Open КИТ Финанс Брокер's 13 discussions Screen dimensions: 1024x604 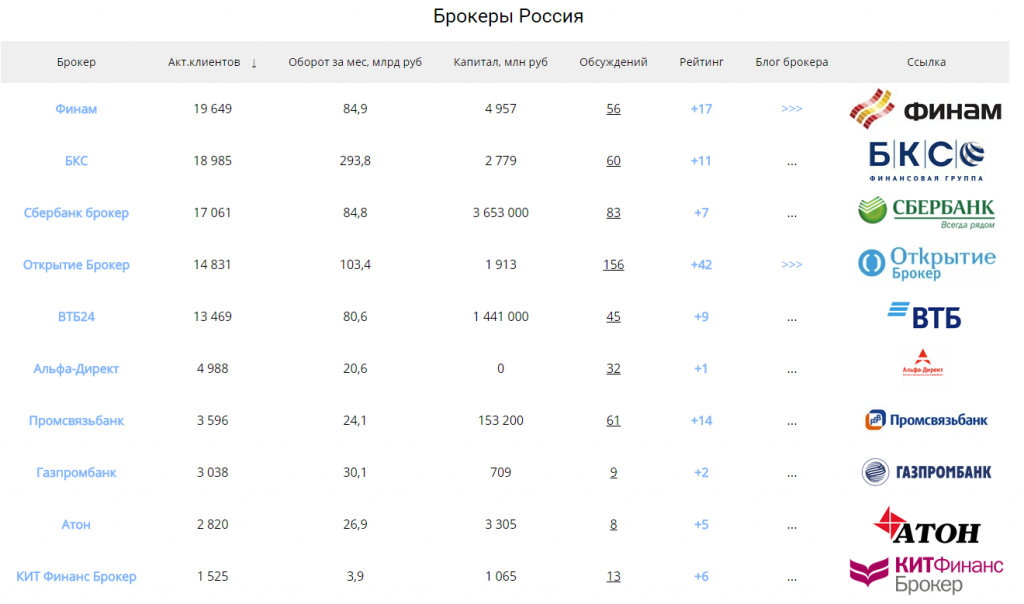click(613, 576)
